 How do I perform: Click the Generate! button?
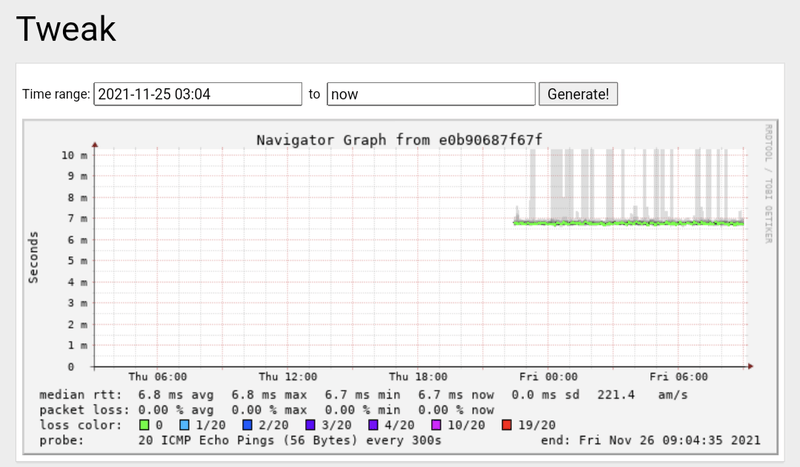pyautogui.click(x=578, y=94)
